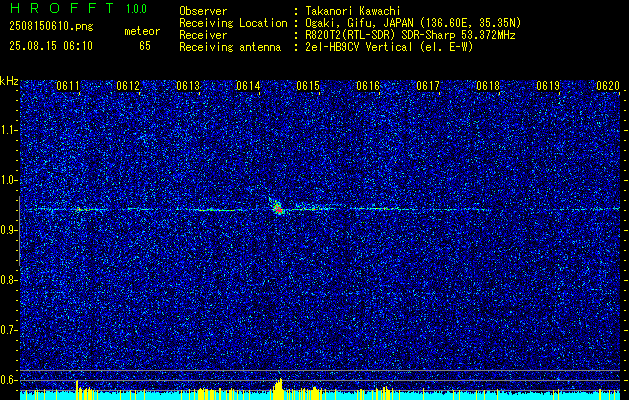Viewport: 629px width, 400px height.
Task: Click the timestamp 25.08.15 06:10
Action: click(51, 46)
